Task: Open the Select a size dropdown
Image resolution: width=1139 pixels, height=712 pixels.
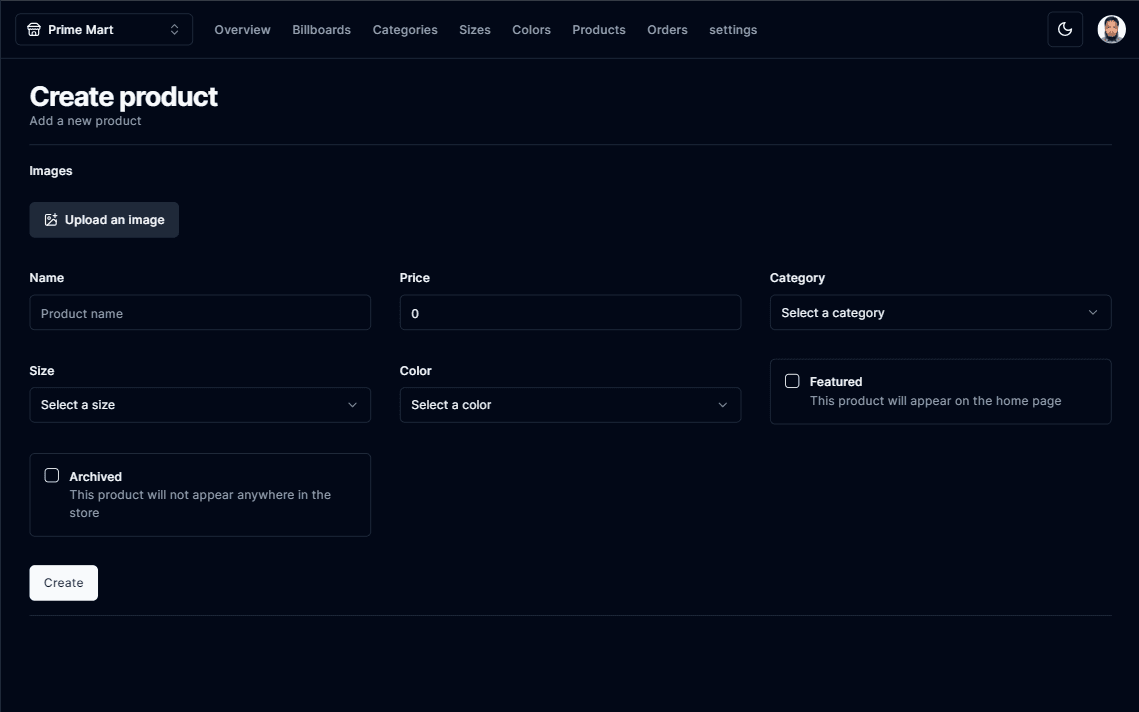Action: tap(200, 405)
